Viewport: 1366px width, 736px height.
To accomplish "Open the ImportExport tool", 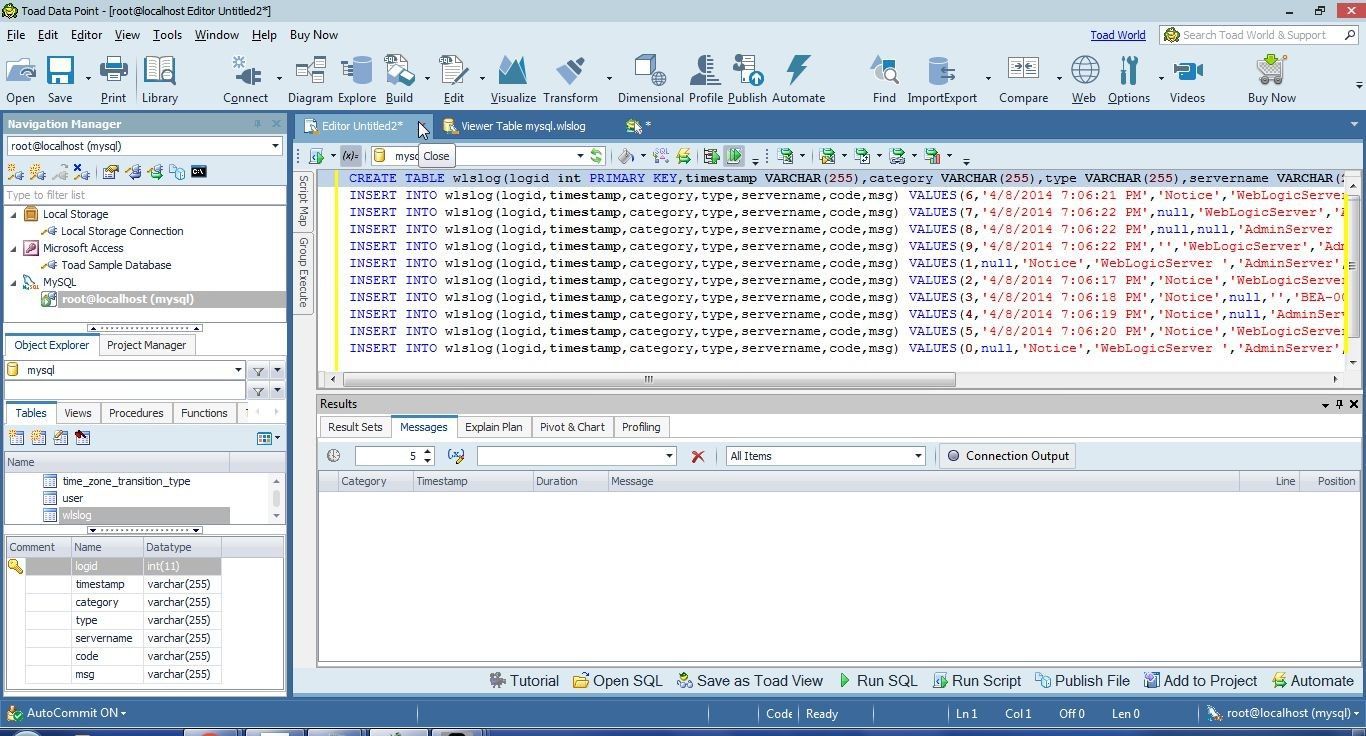I will click(x=941, y=80).
